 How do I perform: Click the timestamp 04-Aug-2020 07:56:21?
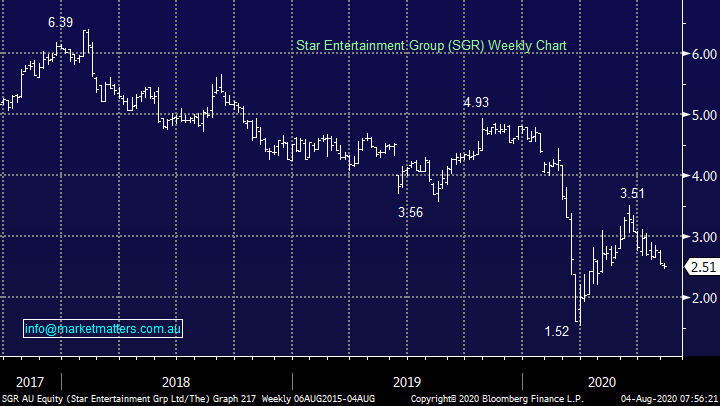pyautogui.click(x=669, y=399)
